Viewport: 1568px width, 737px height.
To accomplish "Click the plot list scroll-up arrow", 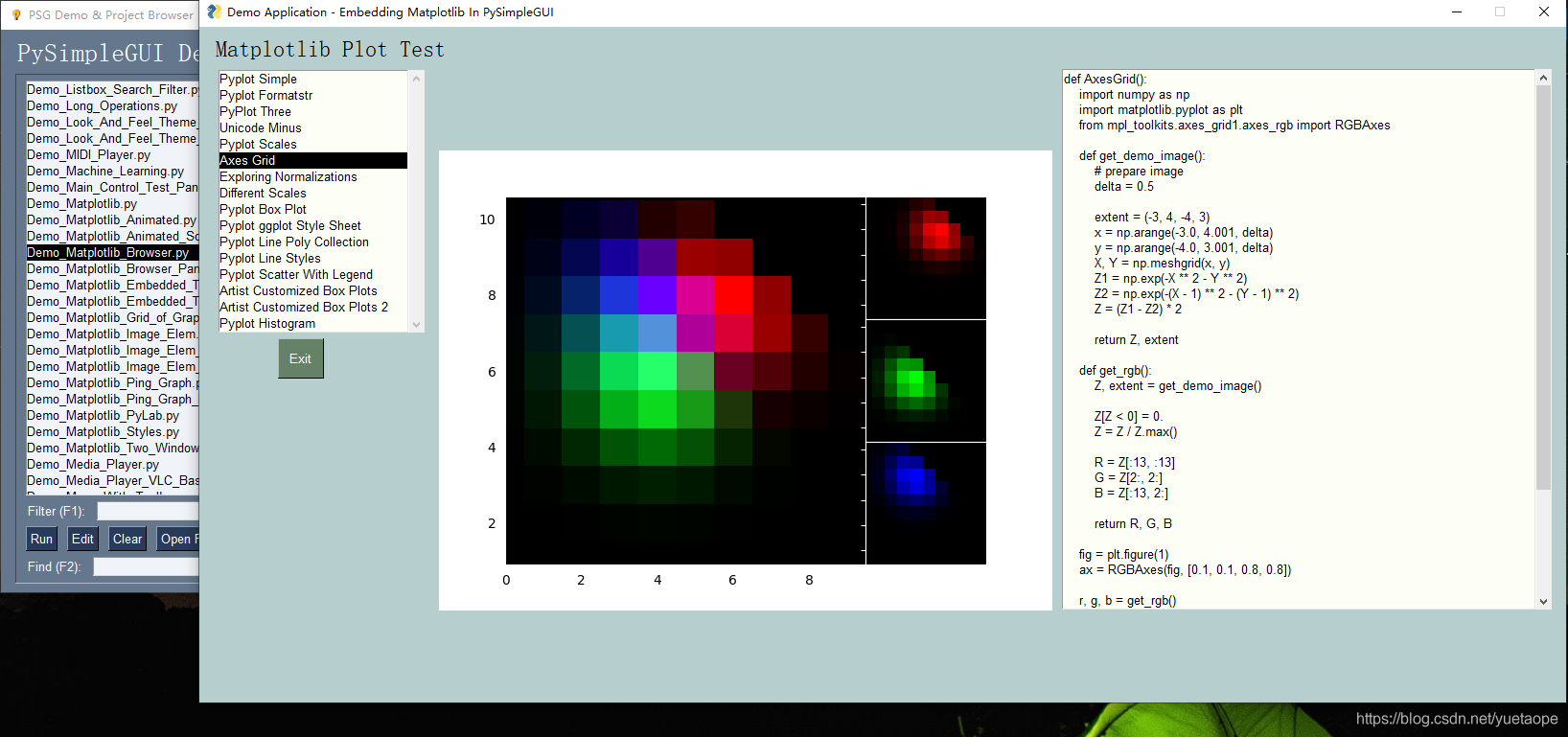I will [x=416, y=79].
